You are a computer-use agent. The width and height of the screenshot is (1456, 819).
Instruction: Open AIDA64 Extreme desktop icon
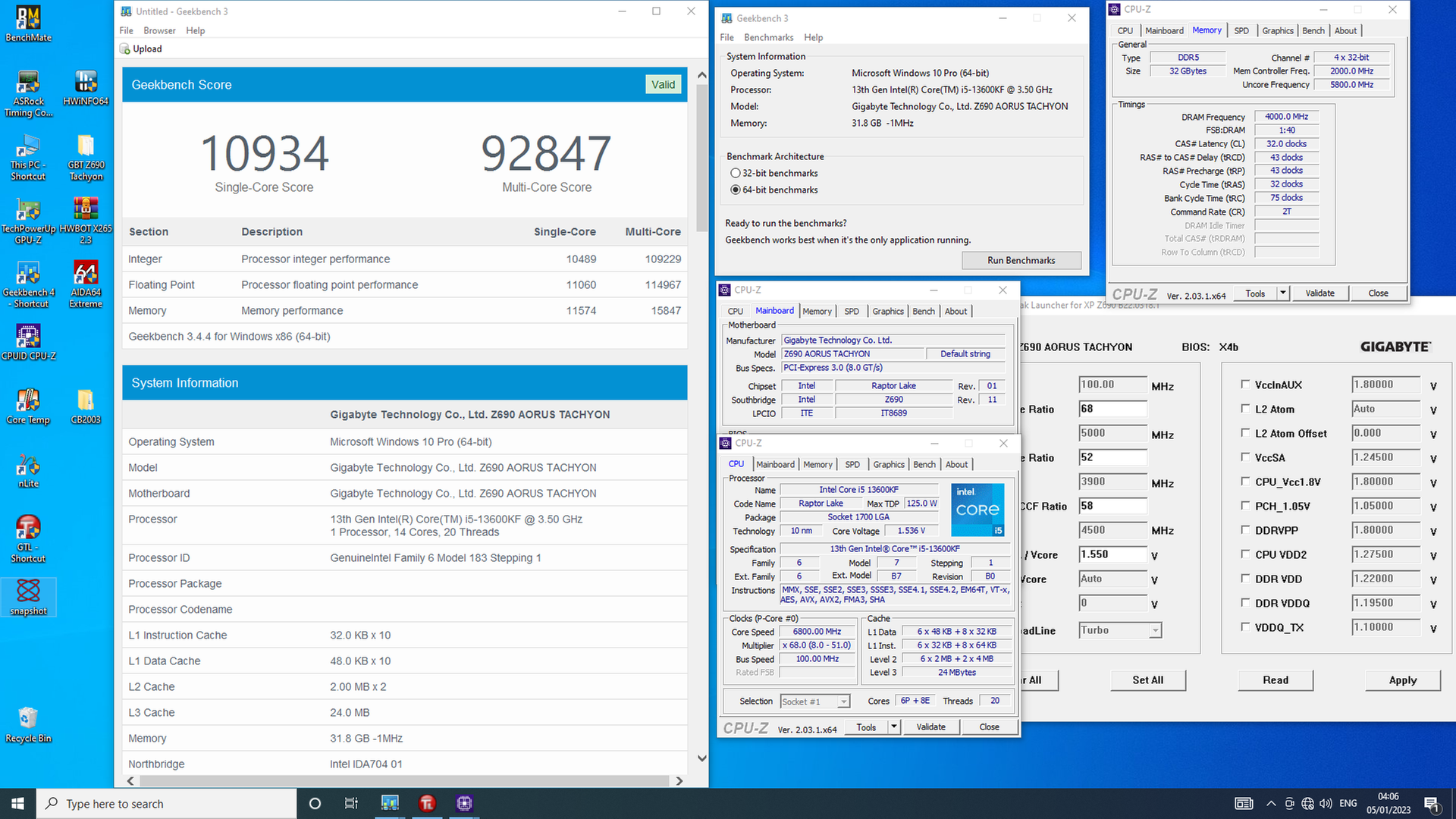86,284
